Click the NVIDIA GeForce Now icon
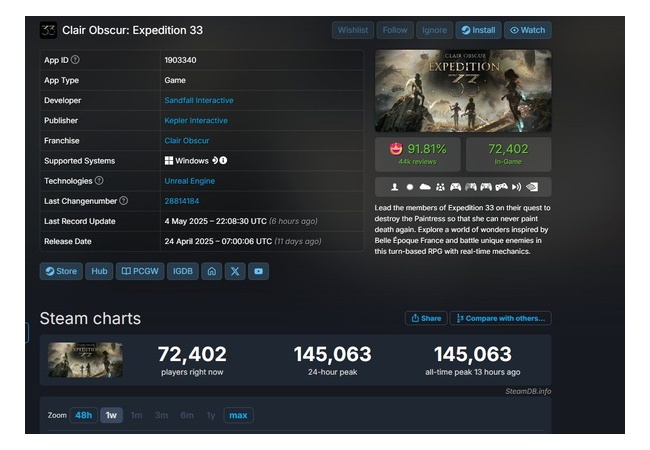The height and width of the screenshot is (450, 650). click(x=532, y=187)
